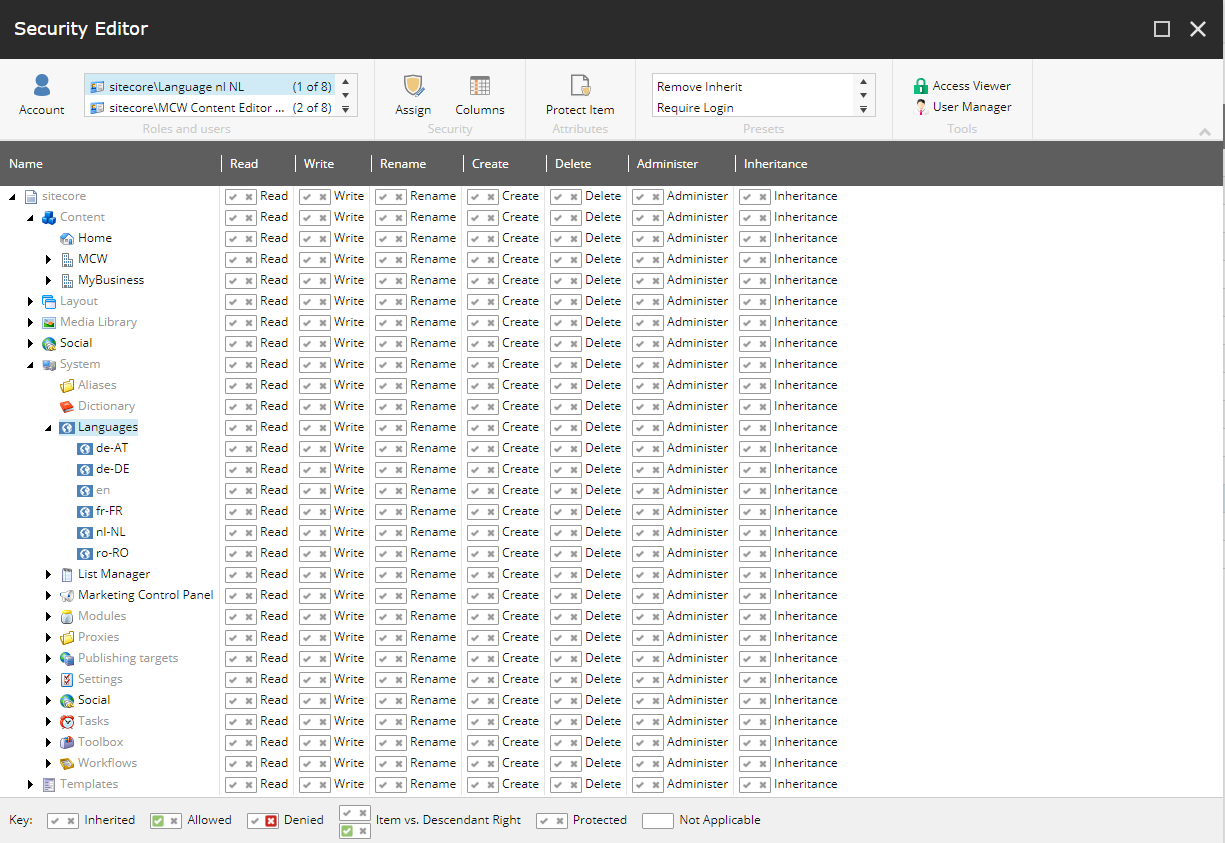Click the User Manager link
Image resolution: width=1225 pixels, height=843 pixels.
(x=972, y=107)
